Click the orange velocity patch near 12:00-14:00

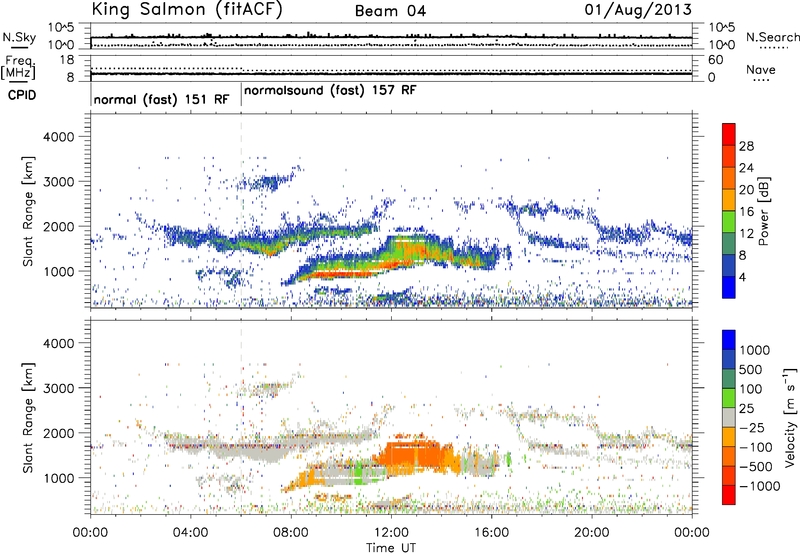(x=414, y=454)
